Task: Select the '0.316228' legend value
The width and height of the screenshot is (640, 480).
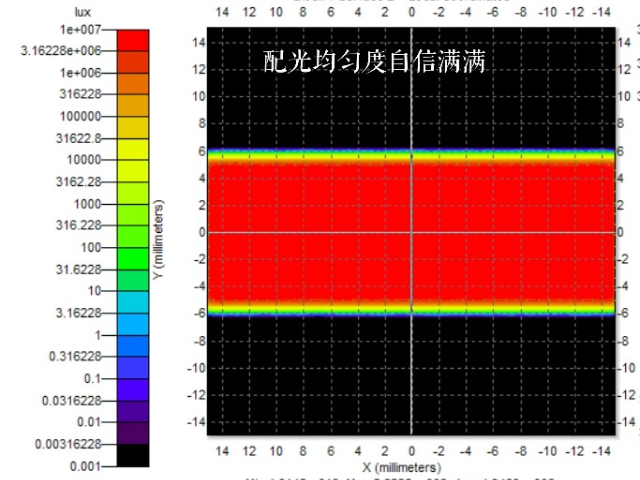Action: pos(75,356)
